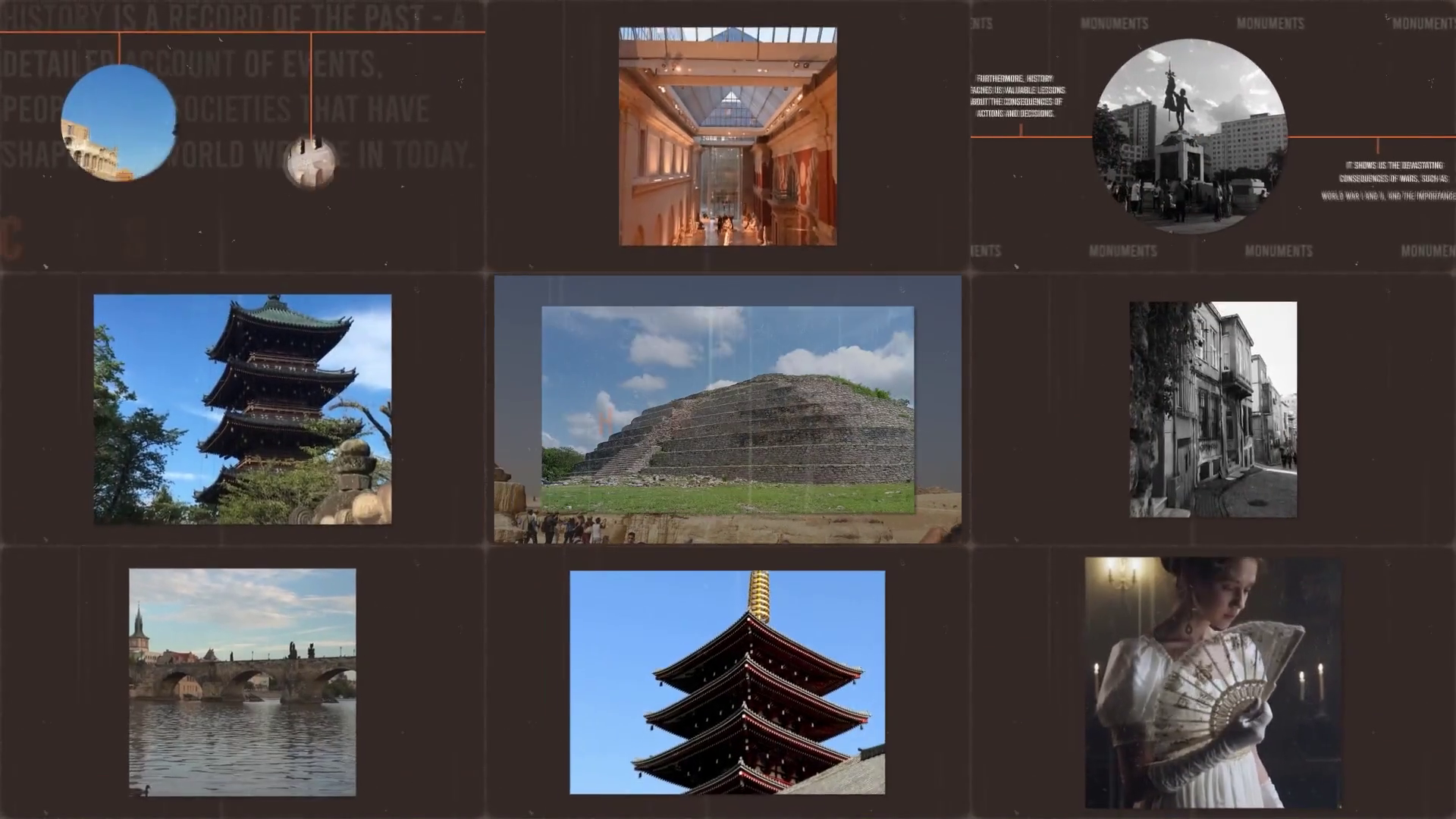This screenshot has height=819, width=1456.
Task: Click the orange horizontal connector line at top
Action: (x=227, y=33)
